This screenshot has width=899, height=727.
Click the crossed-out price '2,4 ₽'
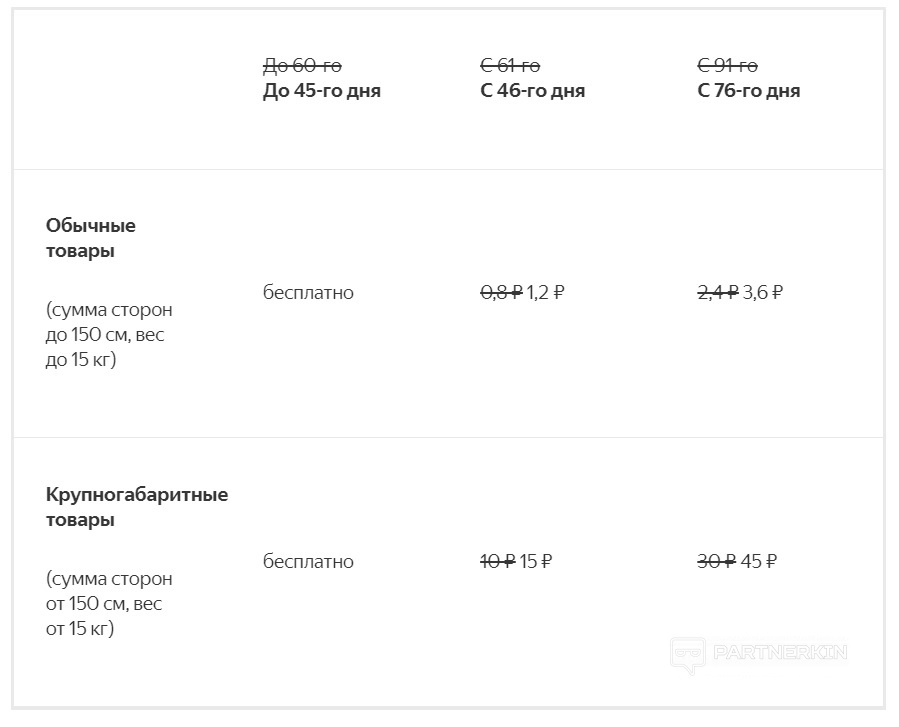[717, 293]
